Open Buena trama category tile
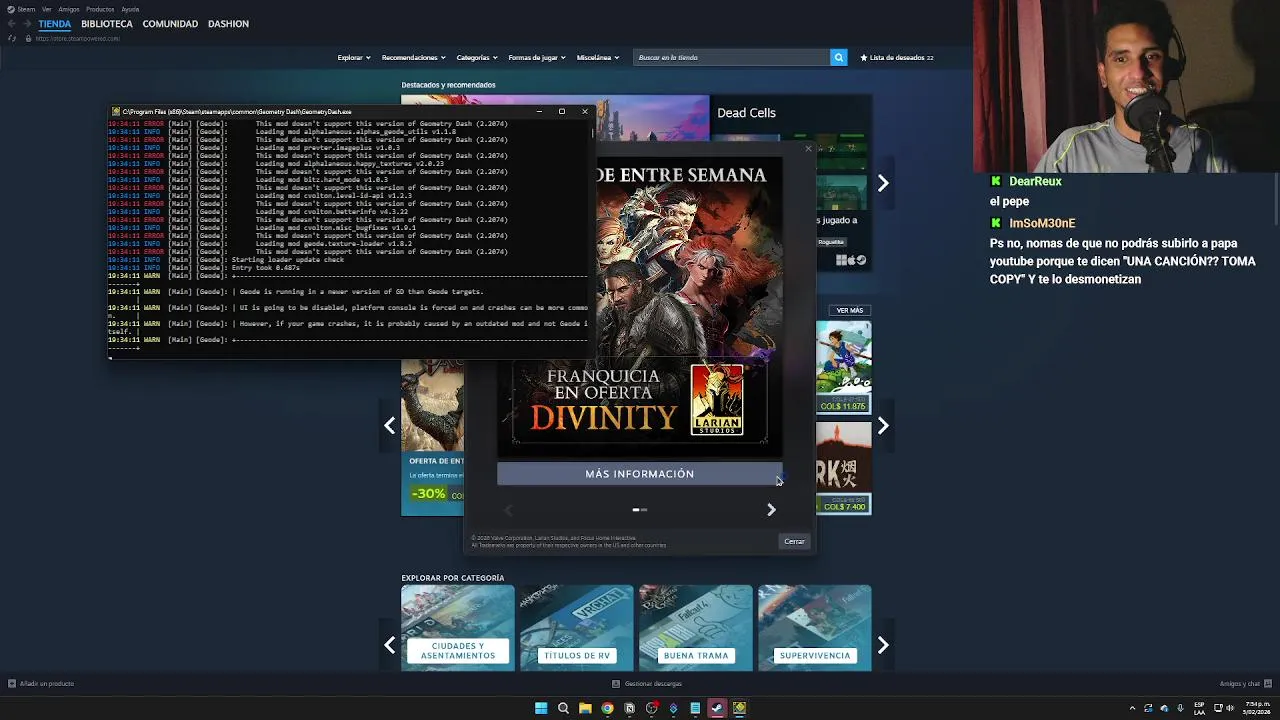The image size is (1280, 720). point(695,627)
